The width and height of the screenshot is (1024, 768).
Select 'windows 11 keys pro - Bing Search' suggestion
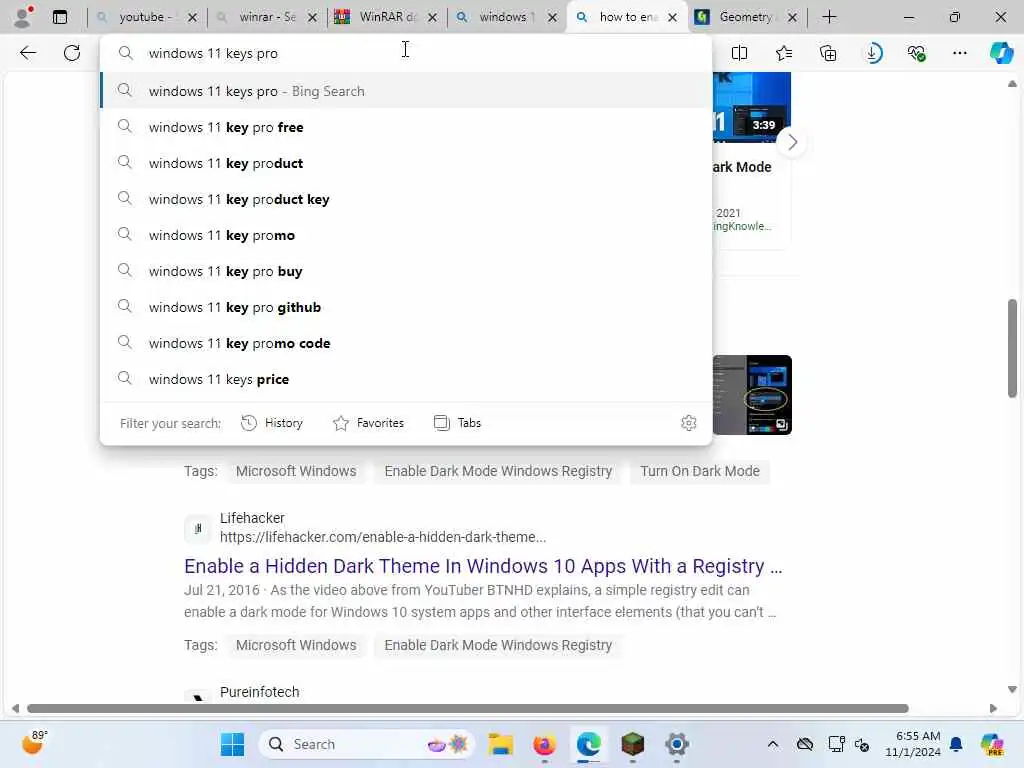pos(406,91)
